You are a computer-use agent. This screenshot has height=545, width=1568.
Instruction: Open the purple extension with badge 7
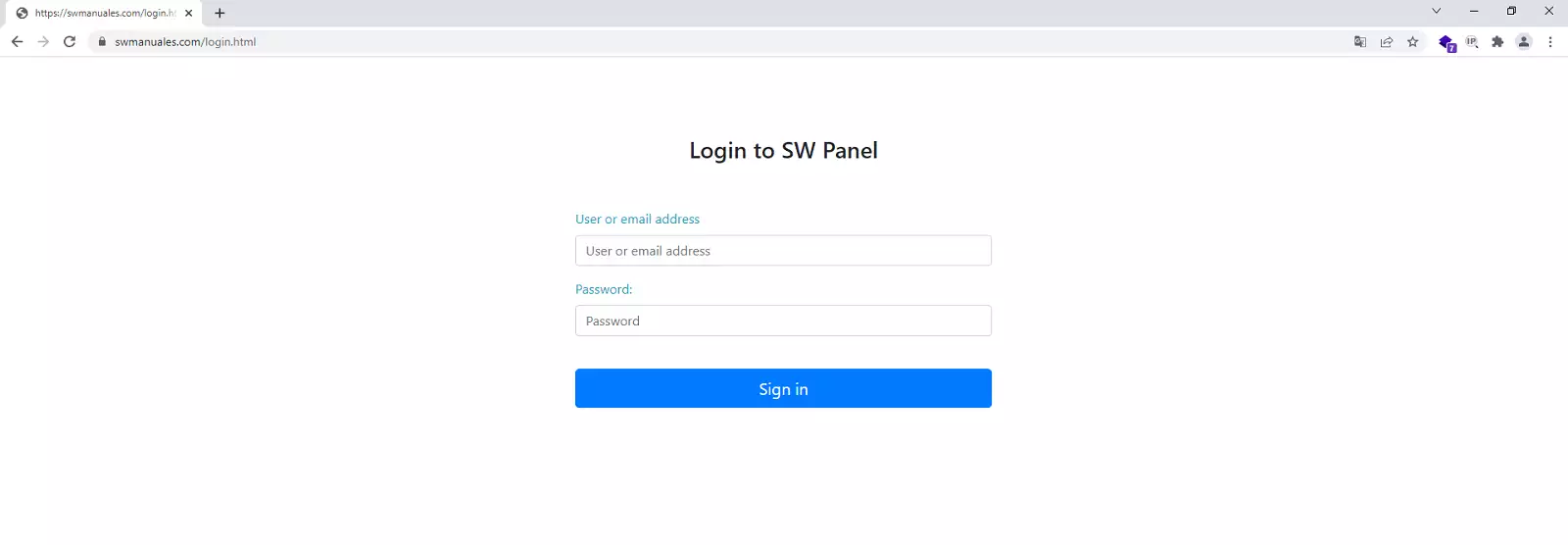tap(1445, 42)
